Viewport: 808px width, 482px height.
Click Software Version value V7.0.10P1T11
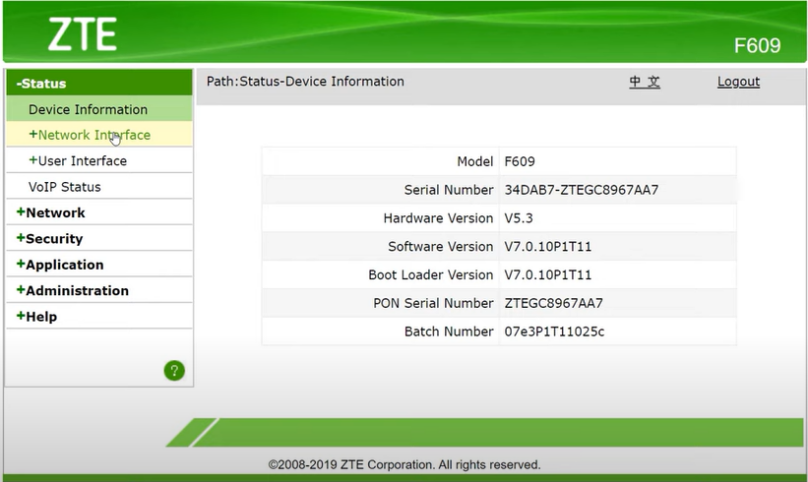[x=548, y=246]
